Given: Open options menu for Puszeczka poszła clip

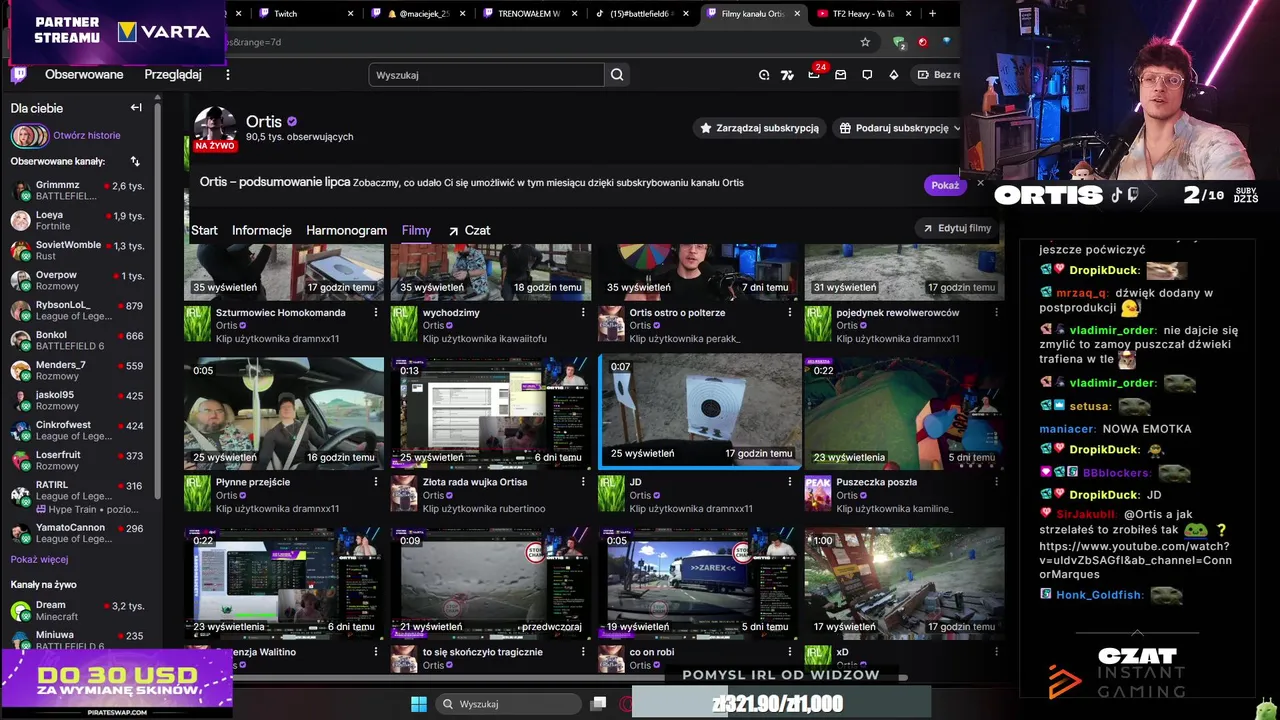Looking at the screenshot, I should coord(996,482).
